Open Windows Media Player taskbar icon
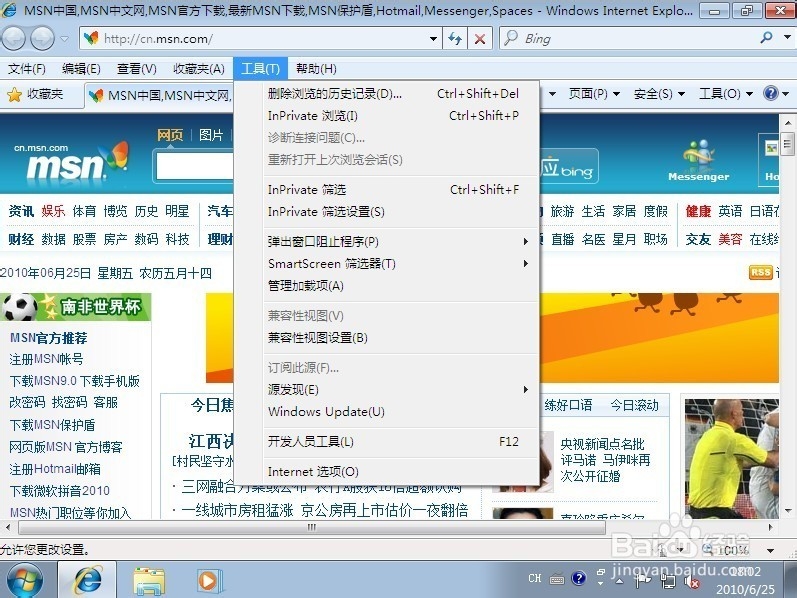This screenshot has width=797, height=598. tap(208, 581)
